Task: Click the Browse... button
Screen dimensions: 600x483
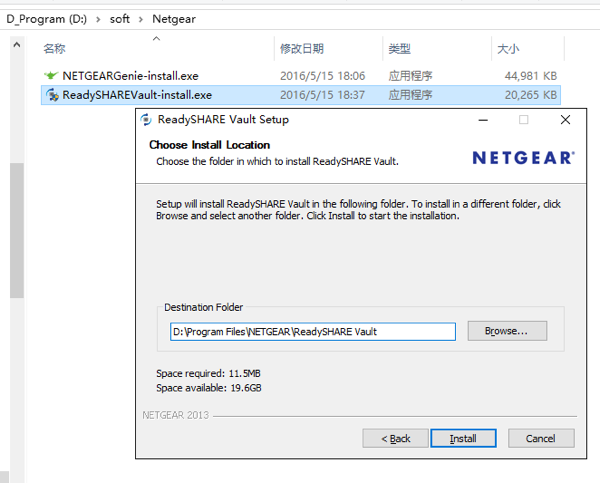Action: [x=507, y=331]
